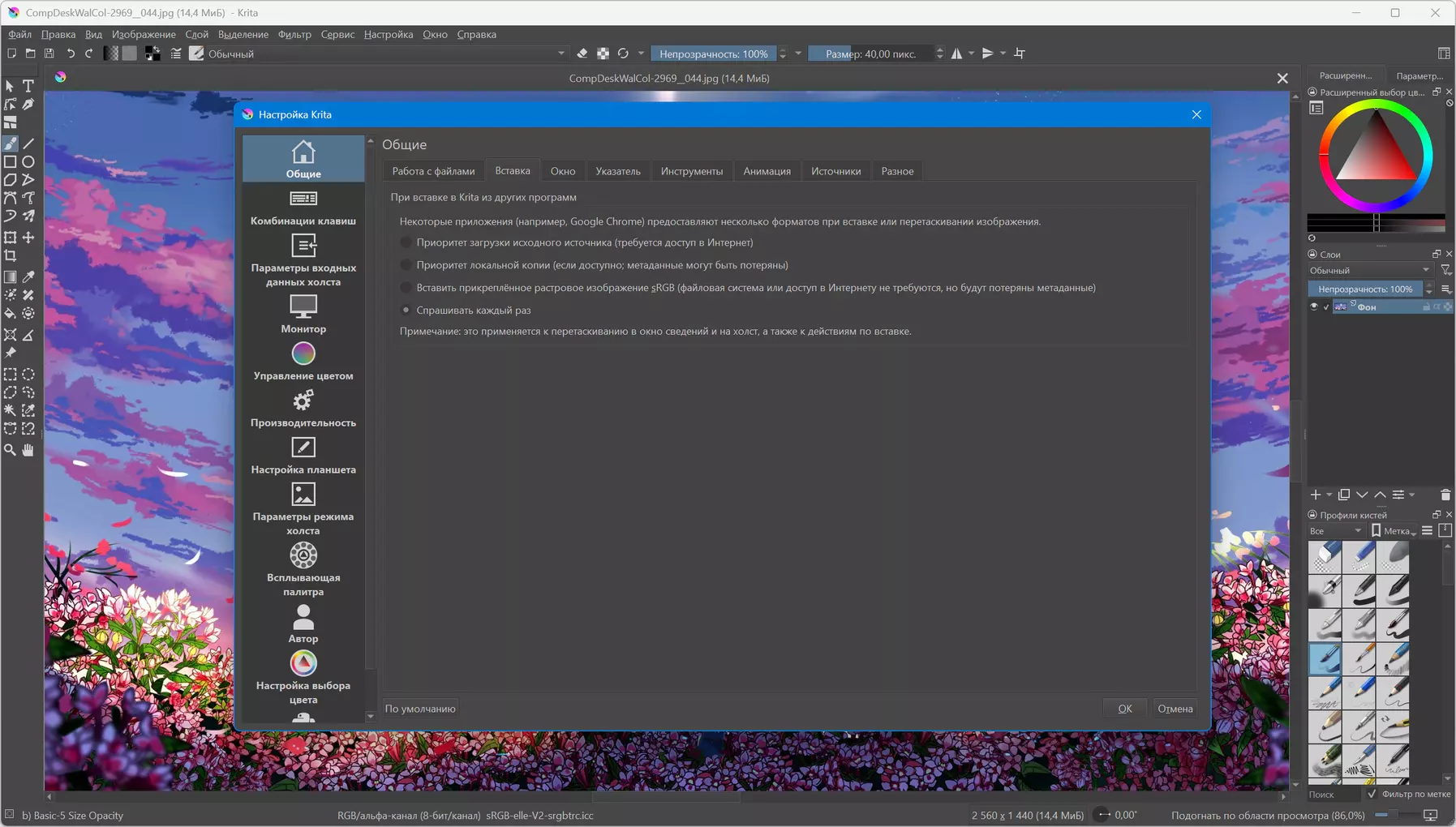Adjust the Непрозрачность 100% slider in toolbar

pos(713,54)
